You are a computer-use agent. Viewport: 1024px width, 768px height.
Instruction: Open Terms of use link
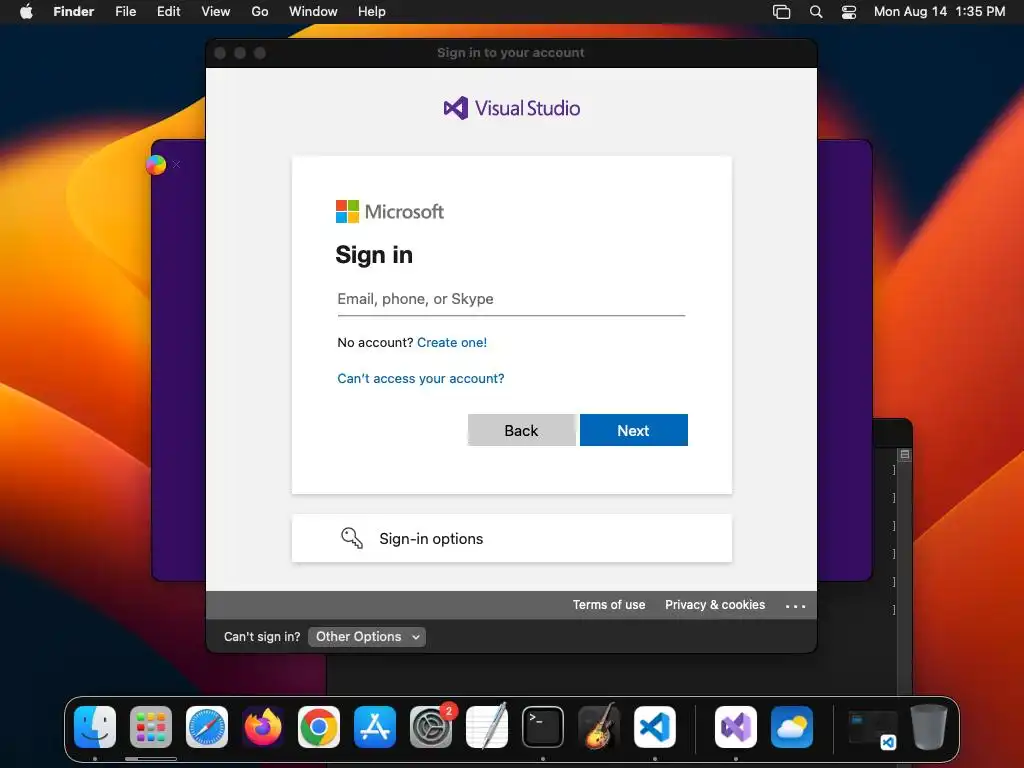click(609, 605)
